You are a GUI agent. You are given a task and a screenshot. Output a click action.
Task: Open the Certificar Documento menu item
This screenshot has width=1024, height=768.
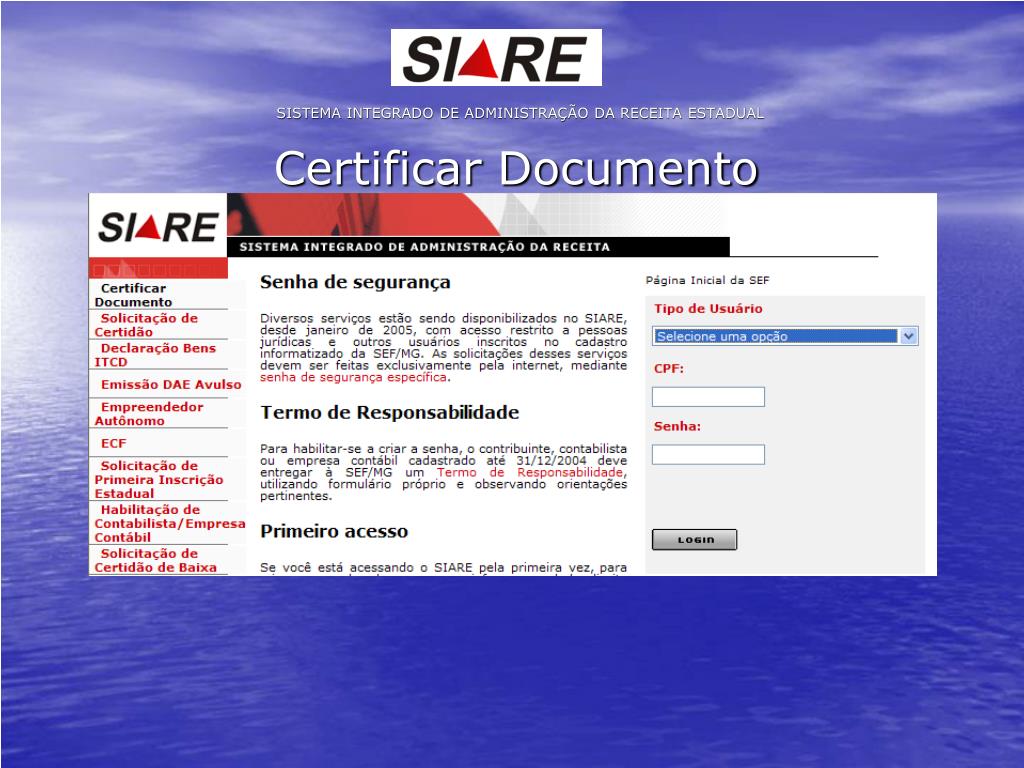133,295
